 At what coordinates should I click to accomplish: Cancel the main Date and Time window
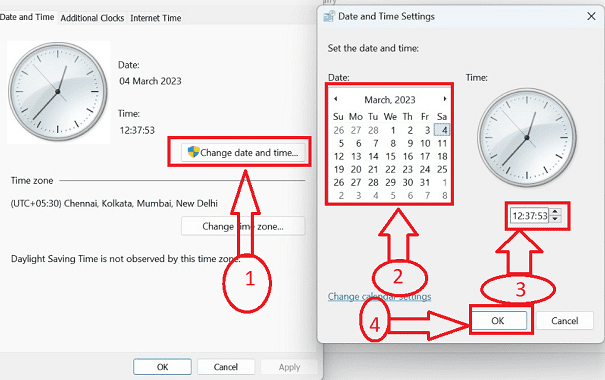click(x=226, y=367)
